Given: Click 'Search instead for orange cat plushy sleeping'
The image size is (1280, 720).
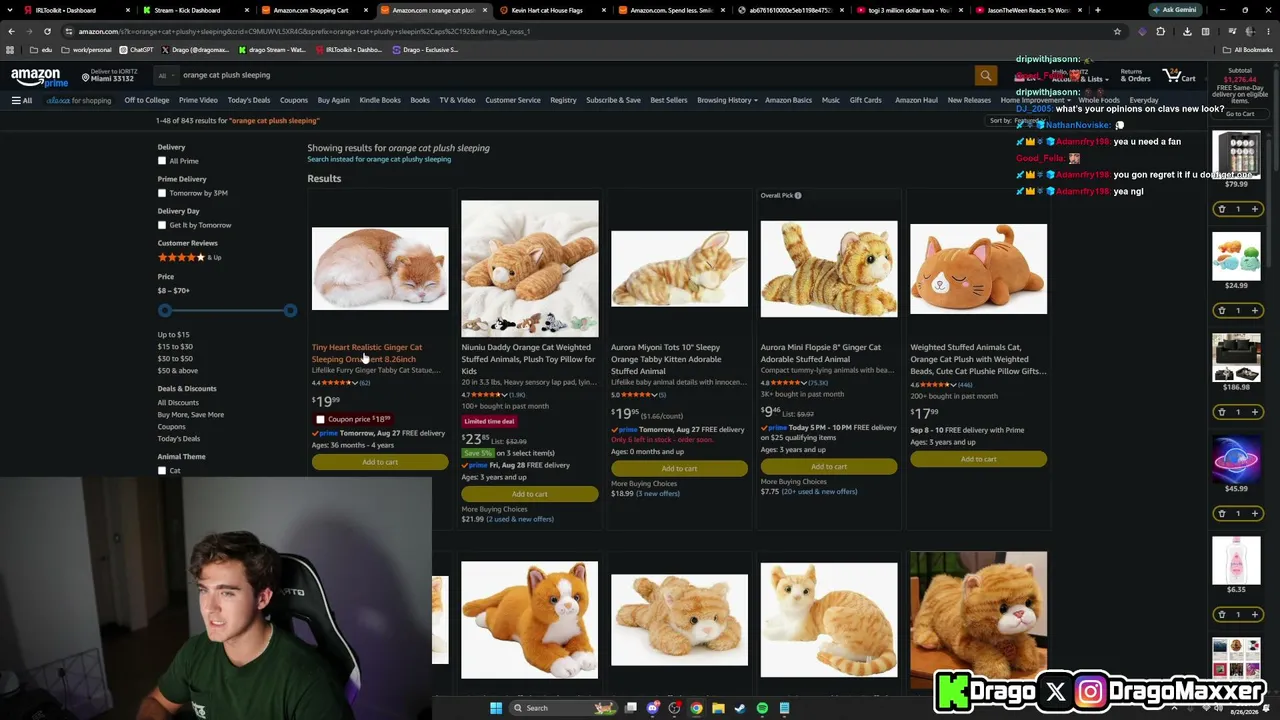Looking at the screenshot, I should (x=379, y=159).
